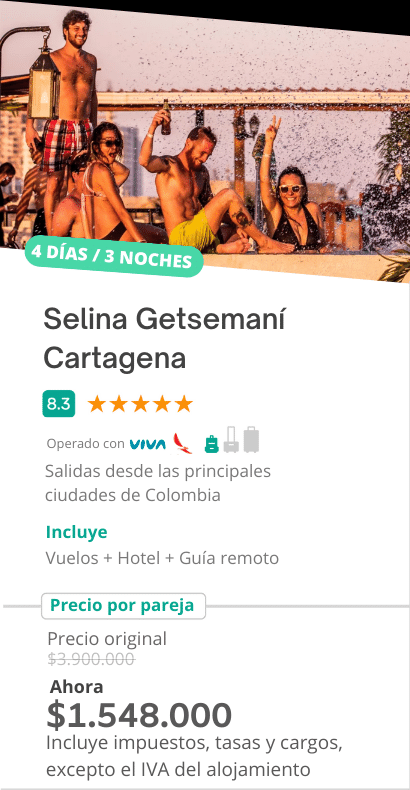410x790 pixels.
Task: Click the gray carry-on trolley luggage icon
Action: click(231, 440)
